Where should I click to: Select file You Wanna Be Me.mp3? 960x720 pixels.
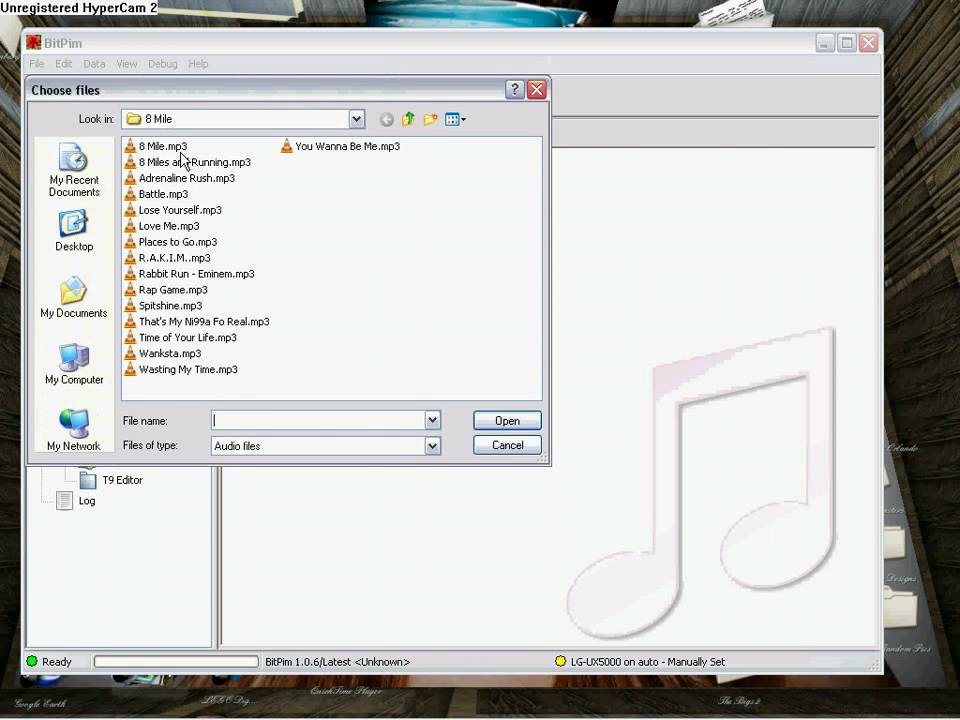(x=340, y=146)
